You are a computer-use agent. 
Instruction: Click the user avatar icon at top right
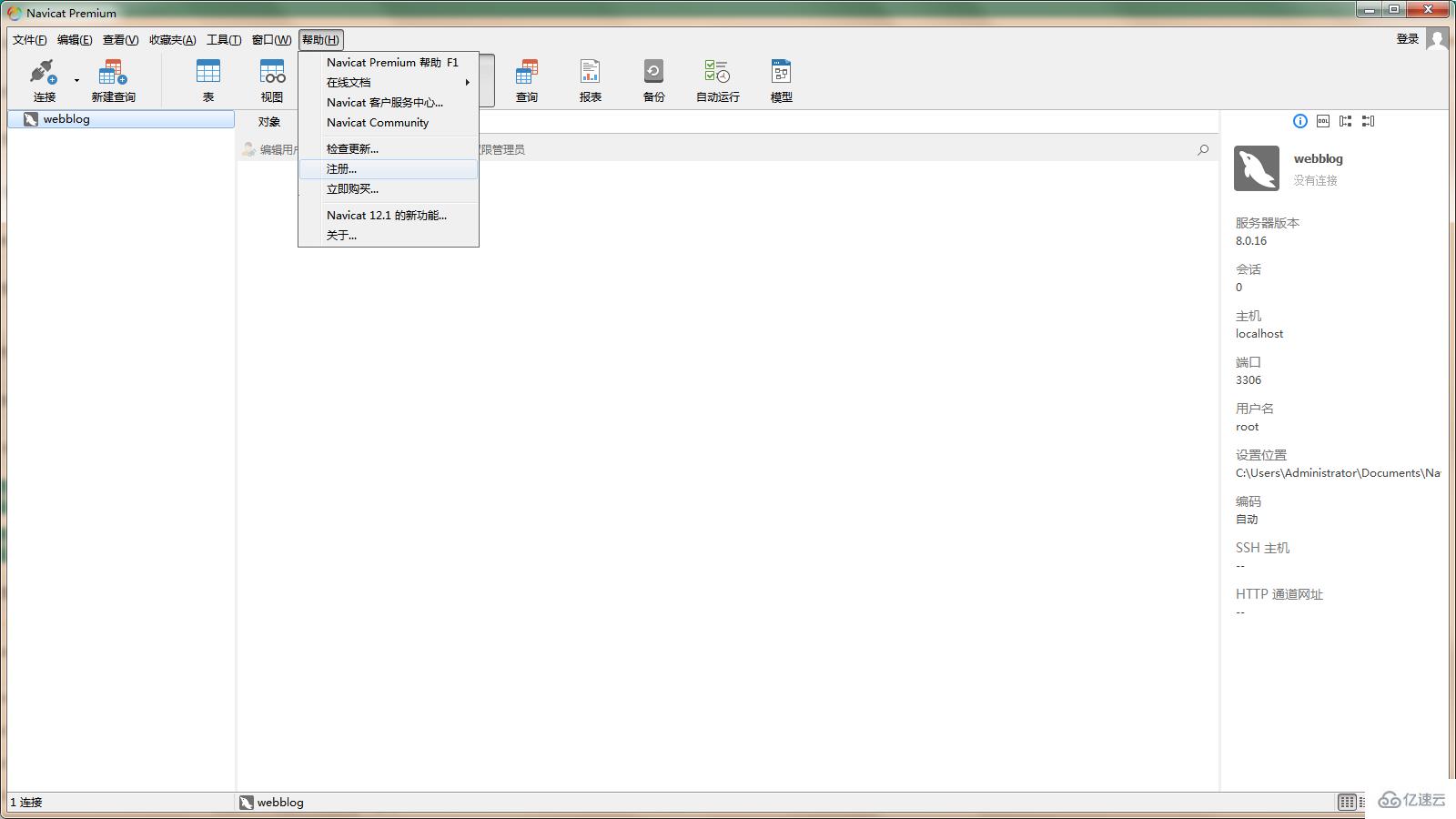pyautogui.click(x=1437, y=39)
